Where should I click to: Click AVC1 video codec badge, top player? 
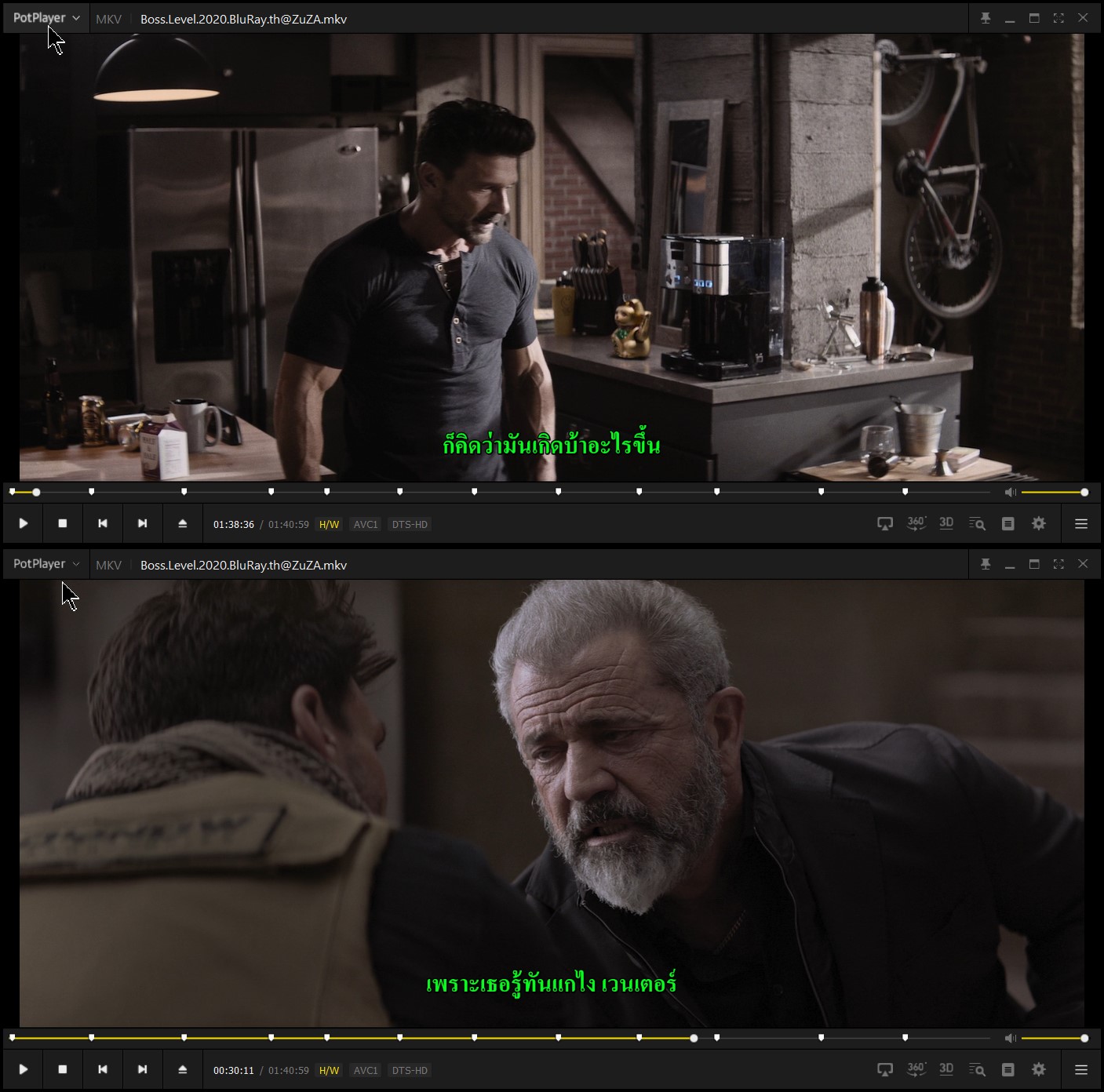click(x=366, y=524)
